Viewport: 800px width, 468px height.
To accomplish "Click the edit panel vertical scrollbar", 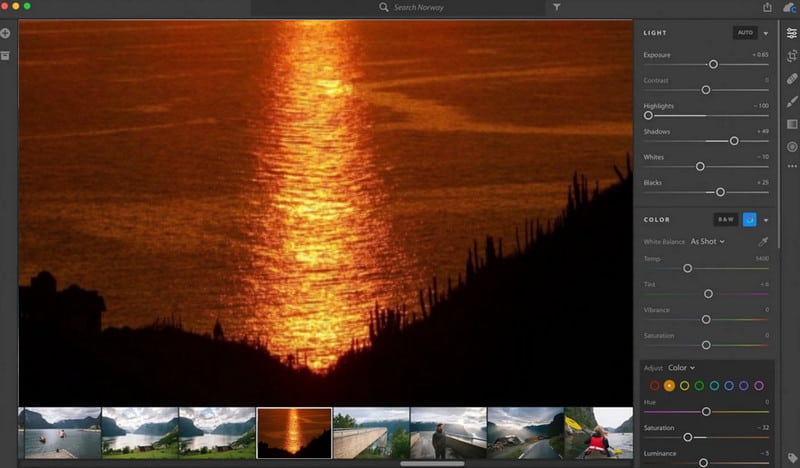I will pyautogui.click(x=778, y=135).
